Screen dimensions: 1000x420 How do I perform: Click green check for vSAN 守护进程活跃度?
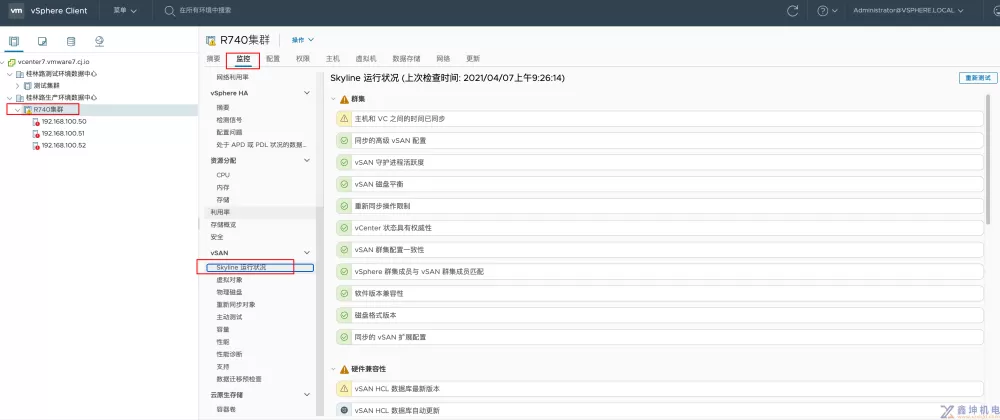tap(344, 162)
